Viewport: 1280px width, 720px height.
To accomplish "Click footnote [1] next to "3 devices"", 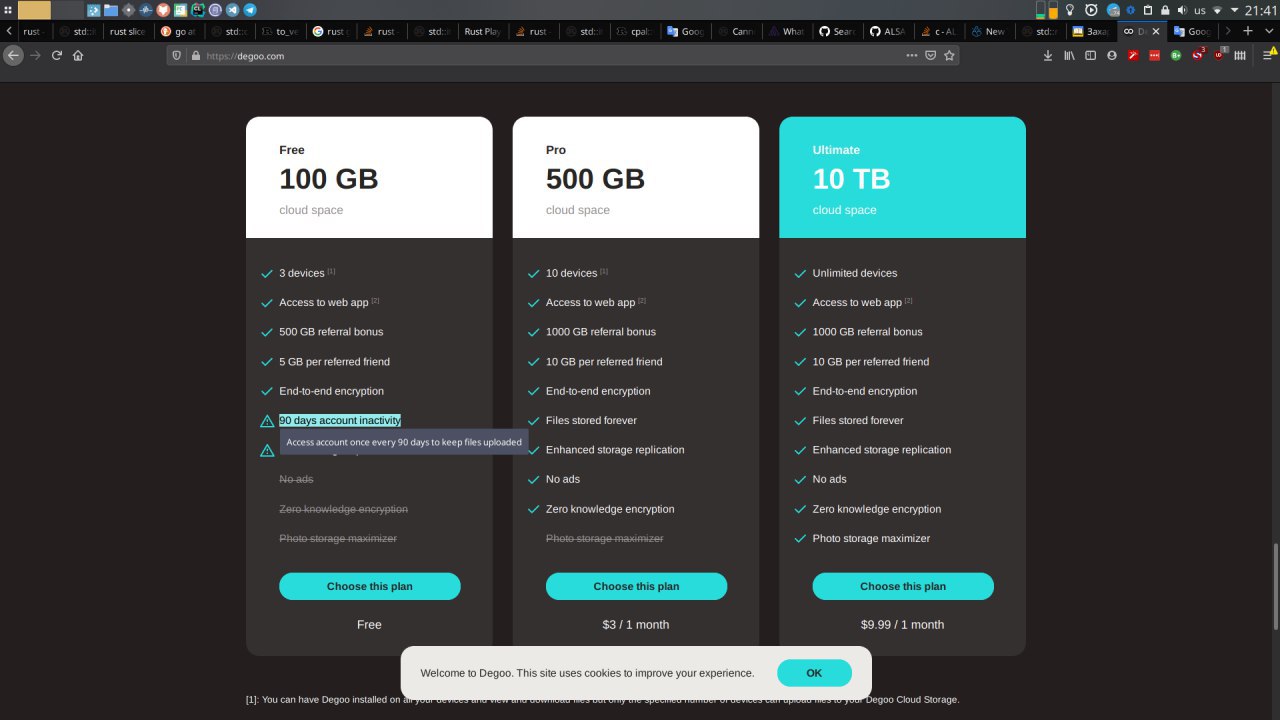I will tap(331, 271).
